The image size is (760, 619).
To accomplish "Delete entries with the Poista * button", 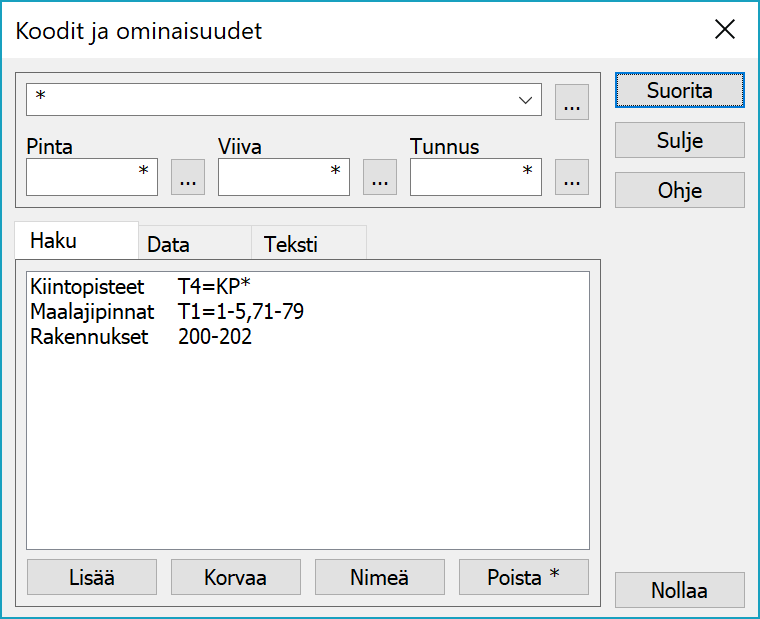I will coord(523,577).
